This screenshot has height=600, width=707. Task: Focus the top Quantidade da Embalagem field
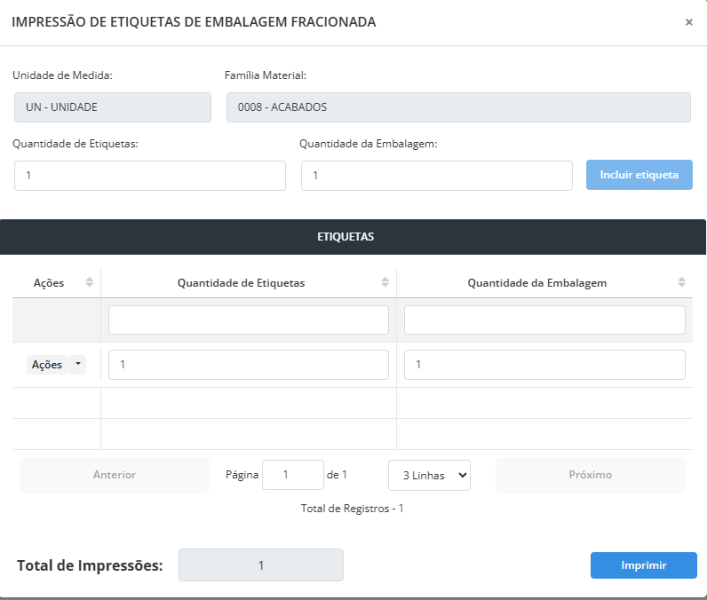436,175
